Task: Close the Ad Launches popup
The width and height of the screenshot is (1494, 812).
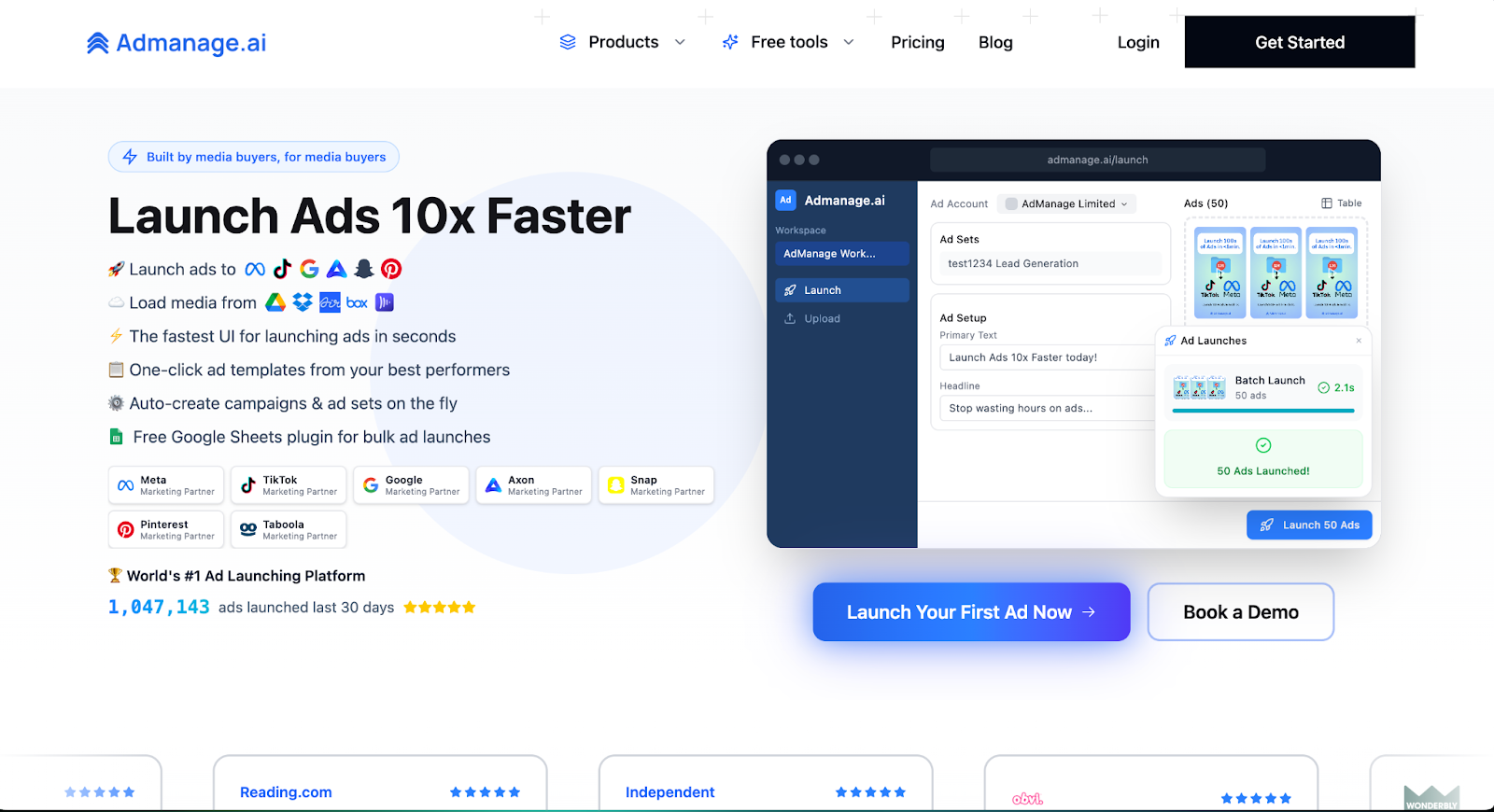Action: (1359, 341)
